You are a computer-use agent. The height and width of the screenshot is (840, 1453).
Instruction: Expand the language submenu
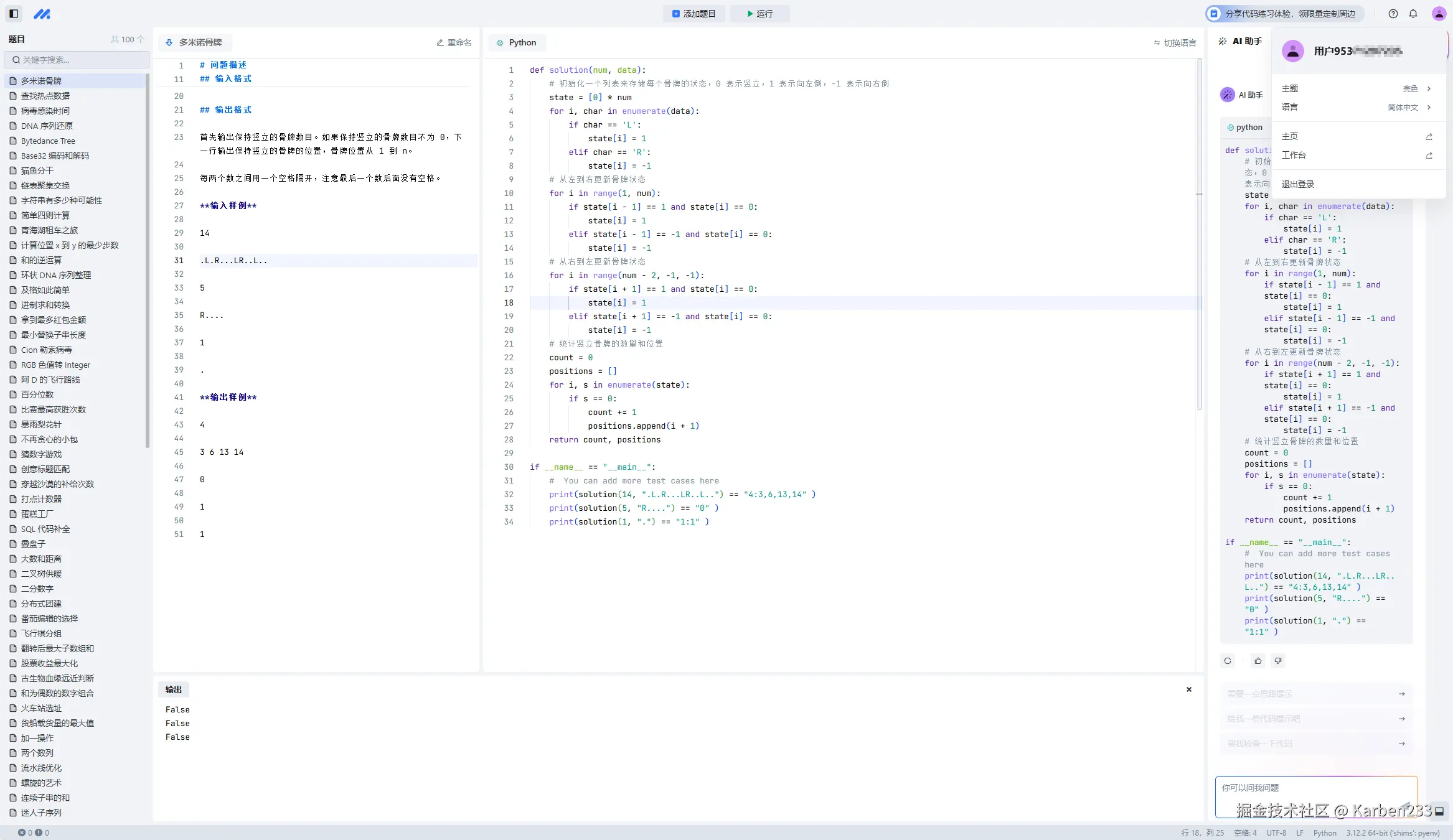pyautogui.click(x=1357, y=107)
